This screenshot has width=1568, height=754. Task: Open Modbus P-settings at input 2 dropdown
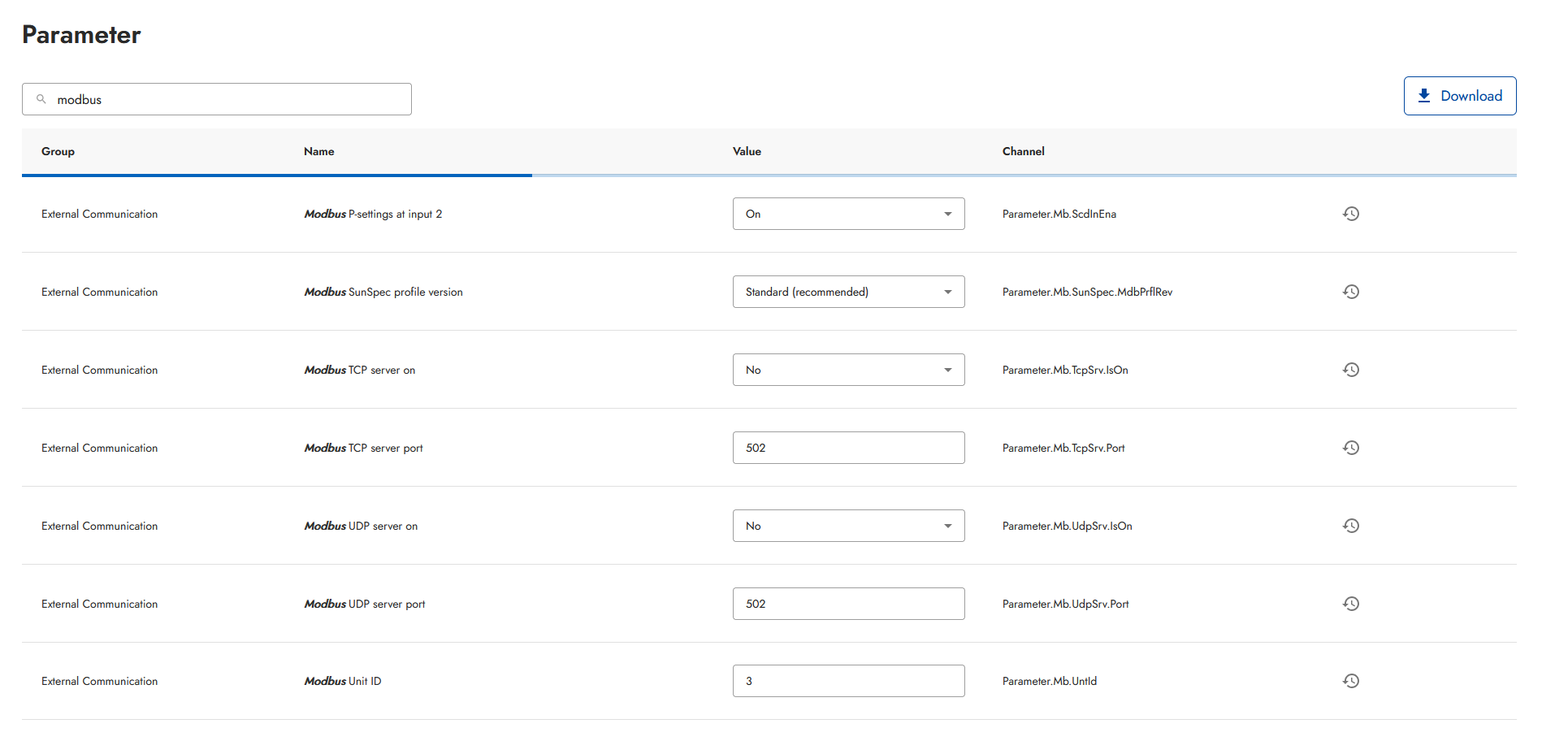[848, 214]
